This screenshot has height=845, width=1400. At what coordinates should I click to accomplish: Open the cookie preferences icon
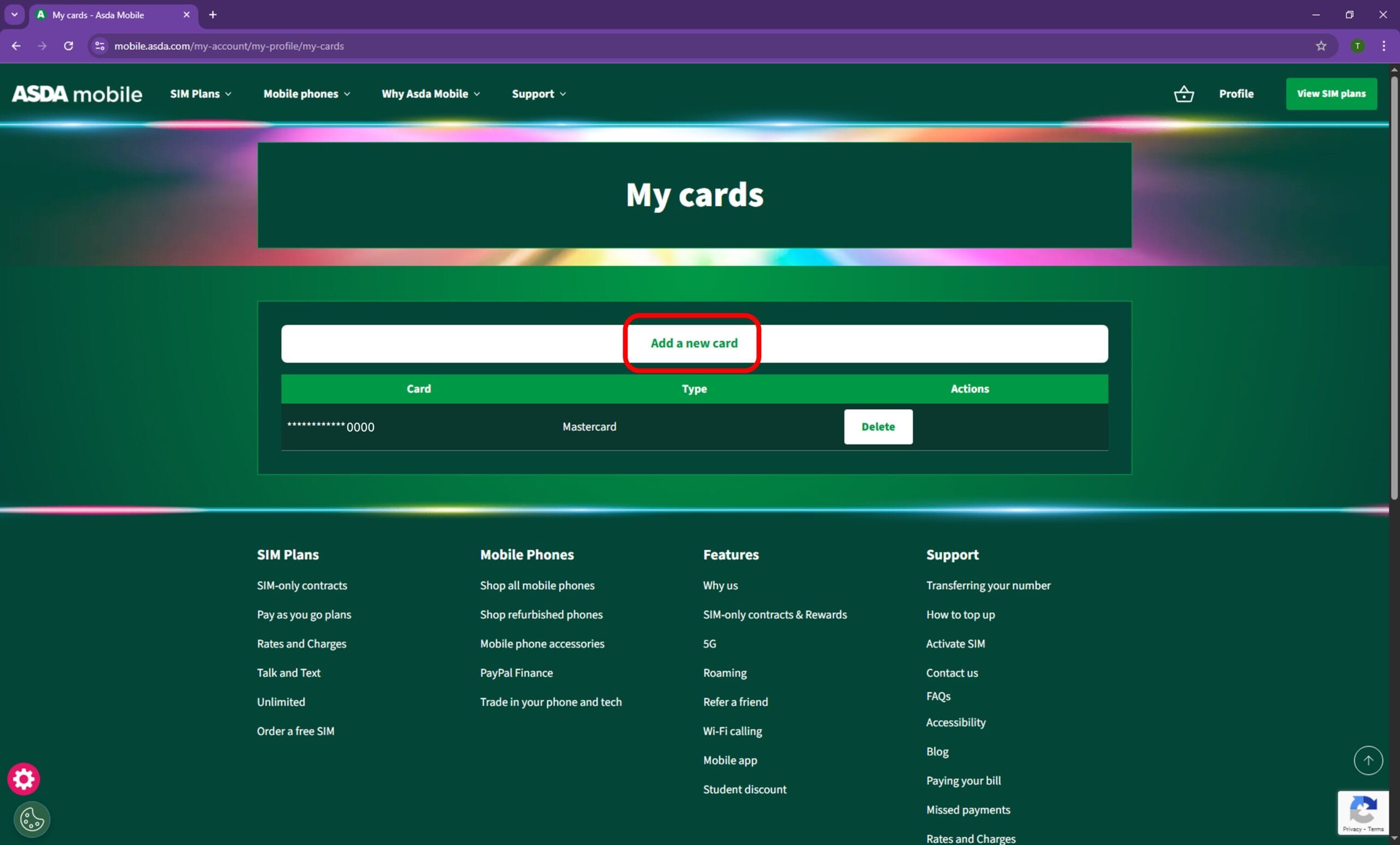(32, 819)
